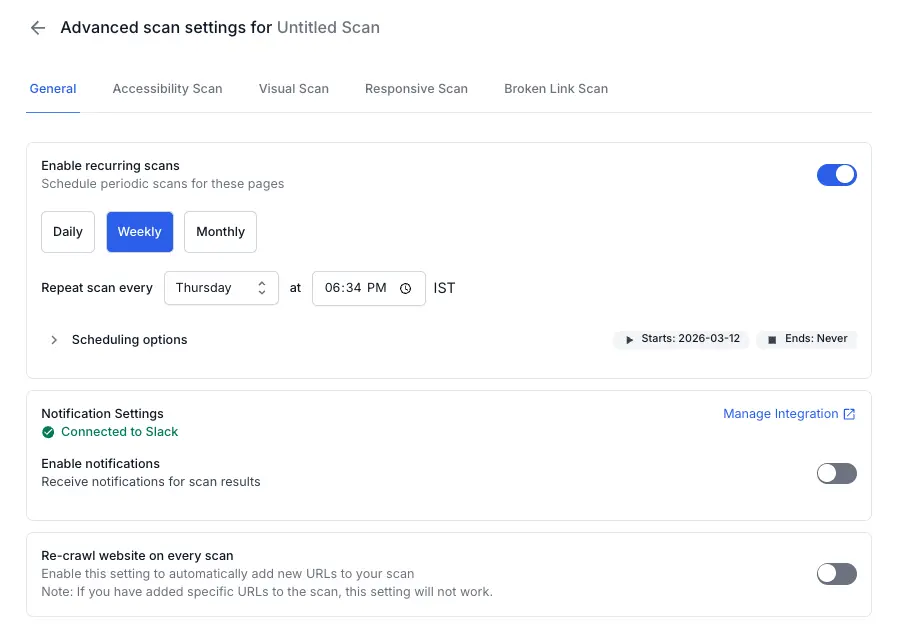Switch to the Responsive Scan tab
This screenshot has width=897, height=626.
coord(416,88)
